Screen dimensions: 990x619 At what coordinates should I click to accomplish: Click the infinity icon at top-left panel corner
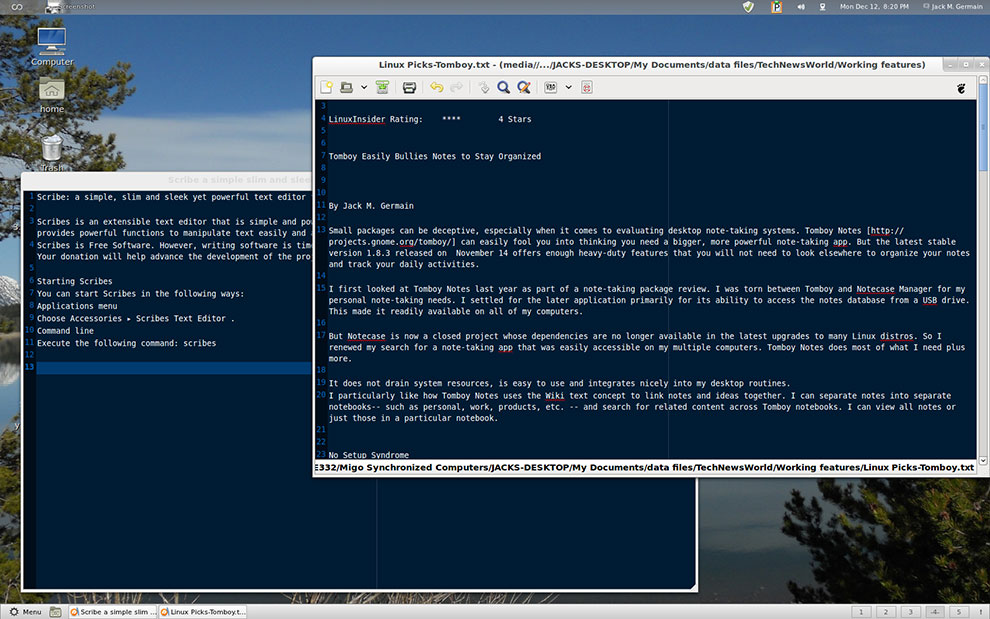16,7
